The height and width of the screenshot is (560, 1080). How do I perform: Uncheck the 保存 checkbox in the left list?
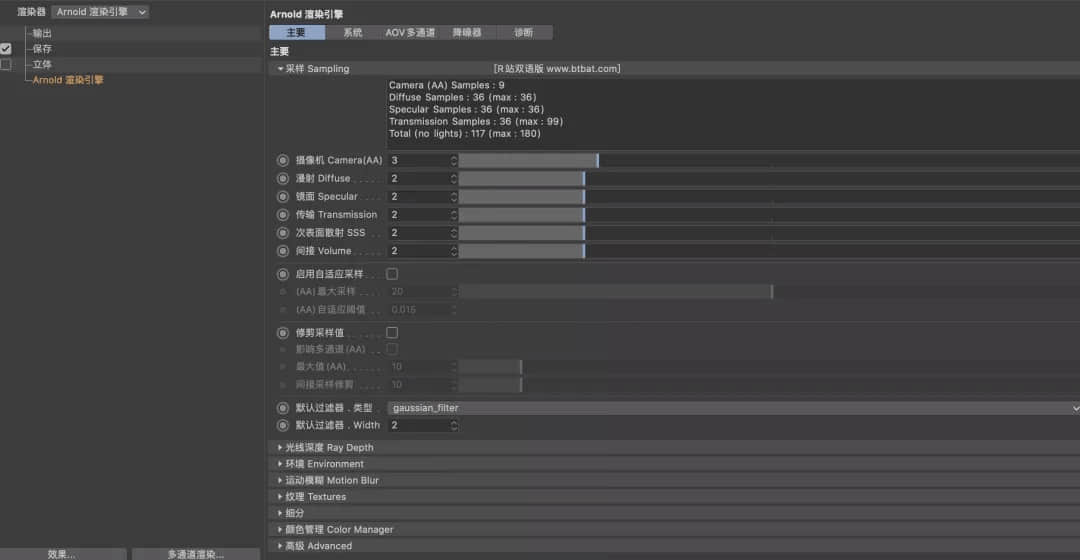(x=6, y=48)
